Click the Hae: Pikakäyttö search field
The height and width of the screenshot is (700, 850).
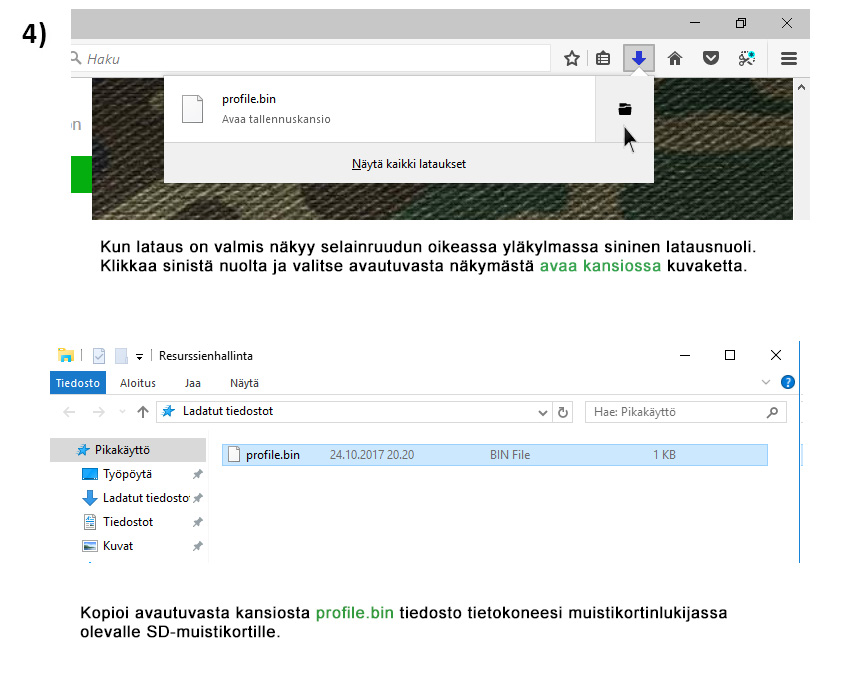click(675, 412)
